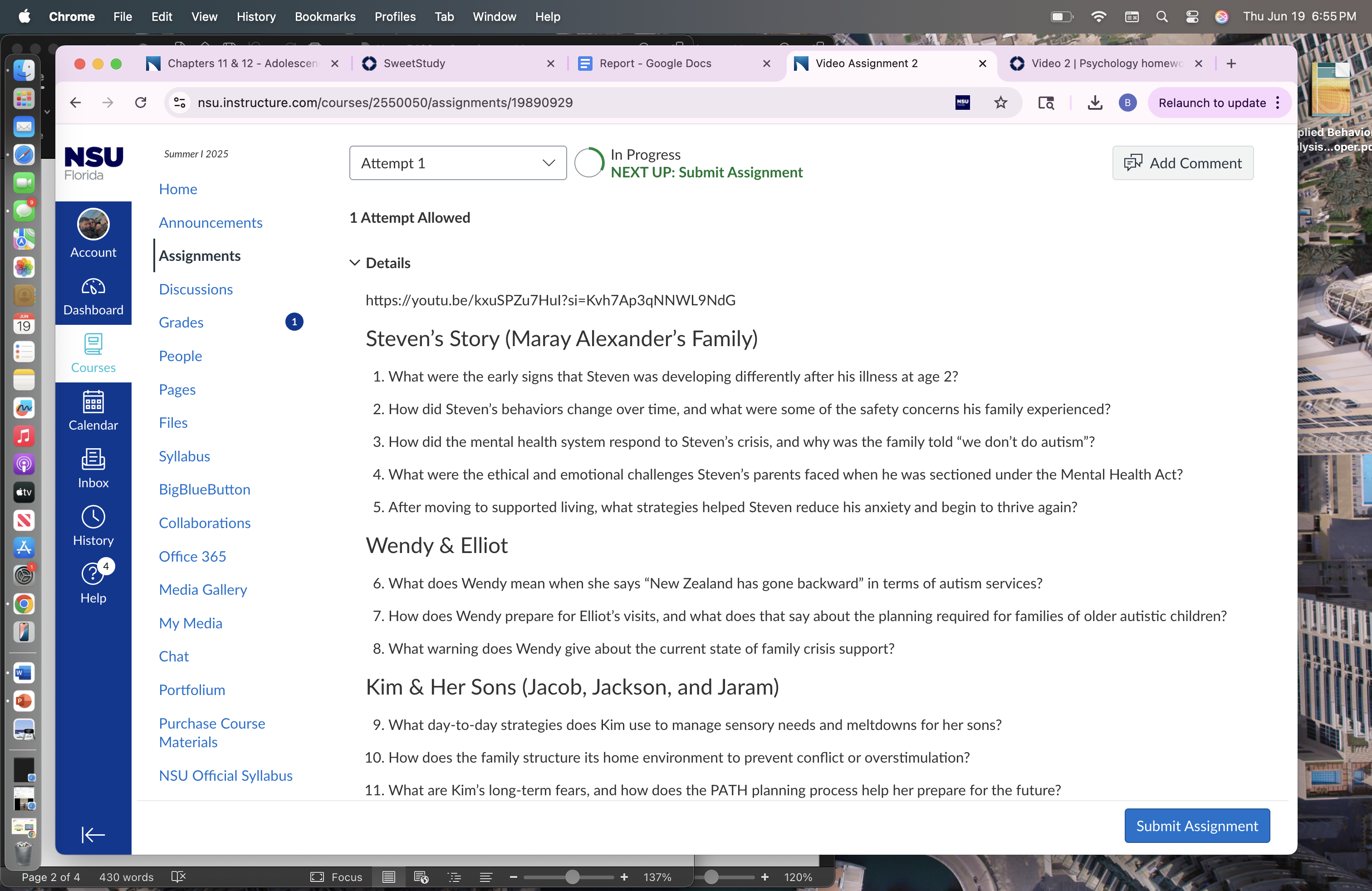Screen dimensions: 1372x891
Task: Click the Add Comment button
Action: [1182, 163]
